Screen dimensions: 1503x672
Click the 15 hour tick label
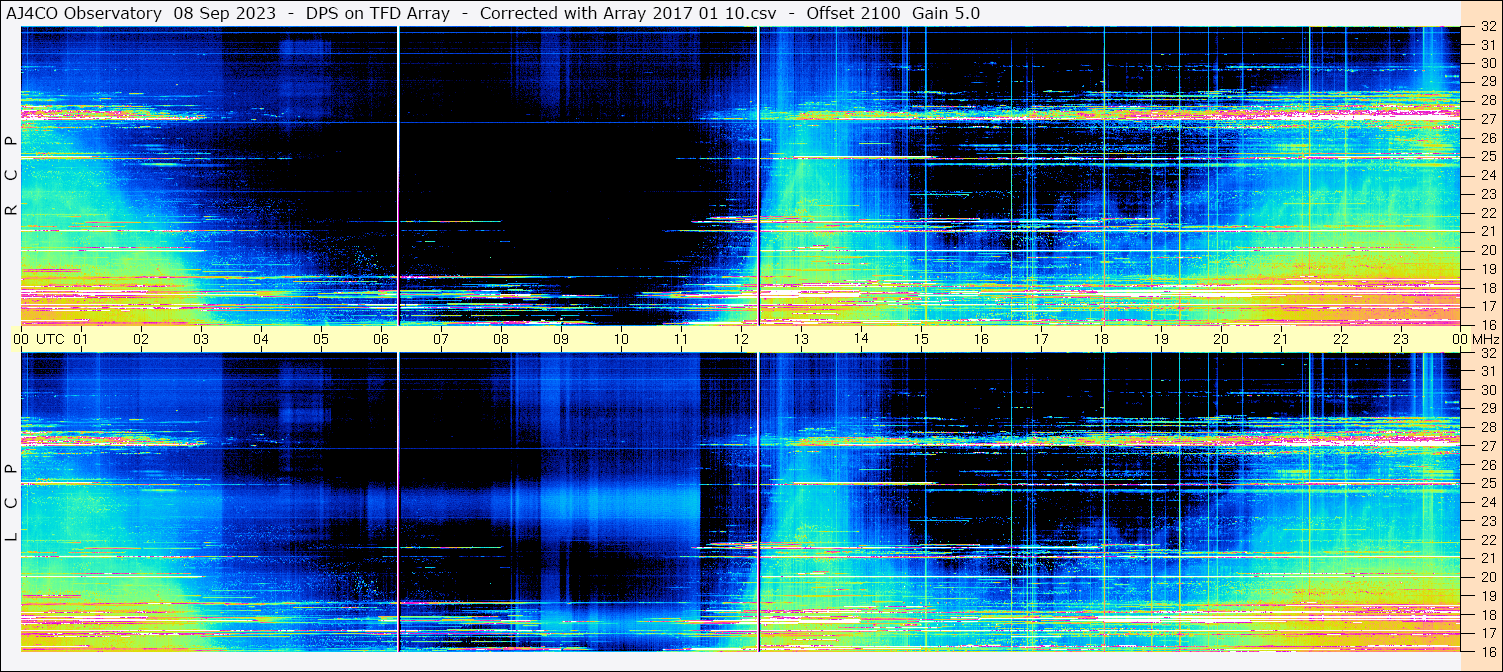point(921,339)
